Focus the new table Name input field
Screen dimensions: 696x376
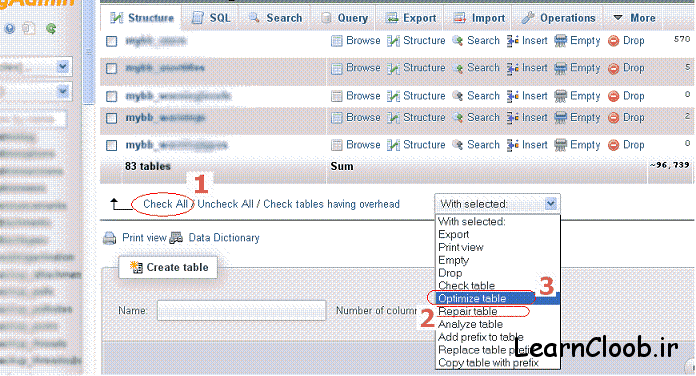coord(241,311)
